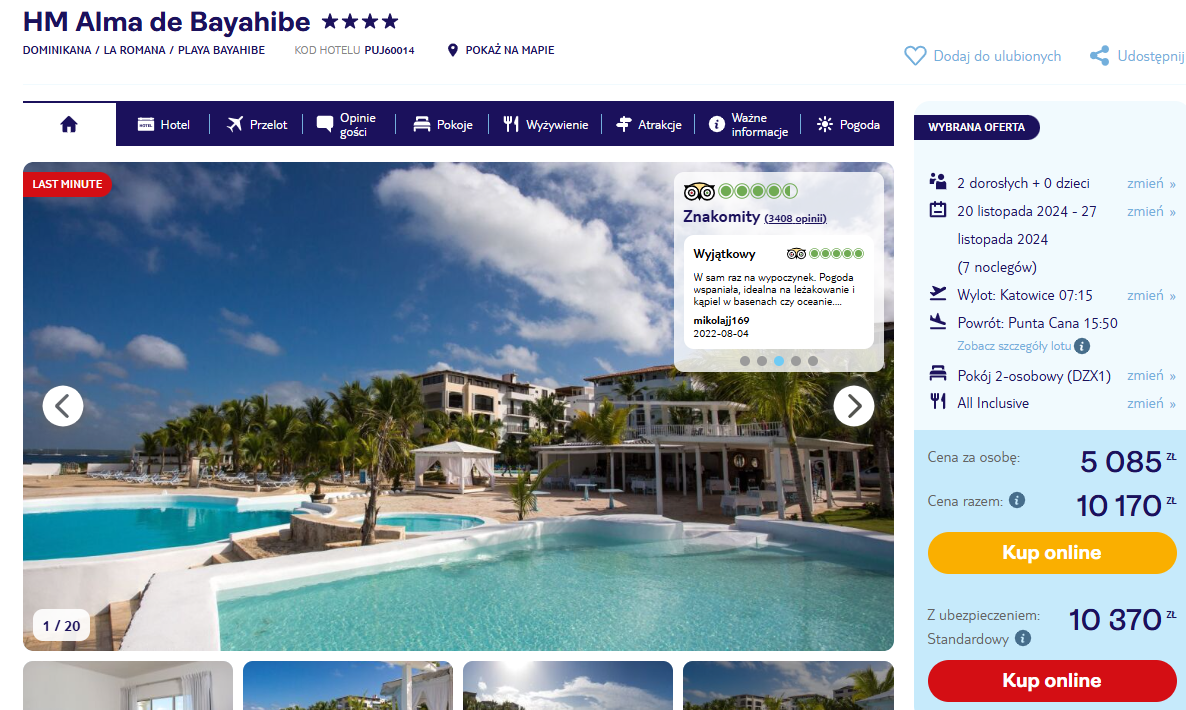Select the fourth review carousel dot

[796, 361]
